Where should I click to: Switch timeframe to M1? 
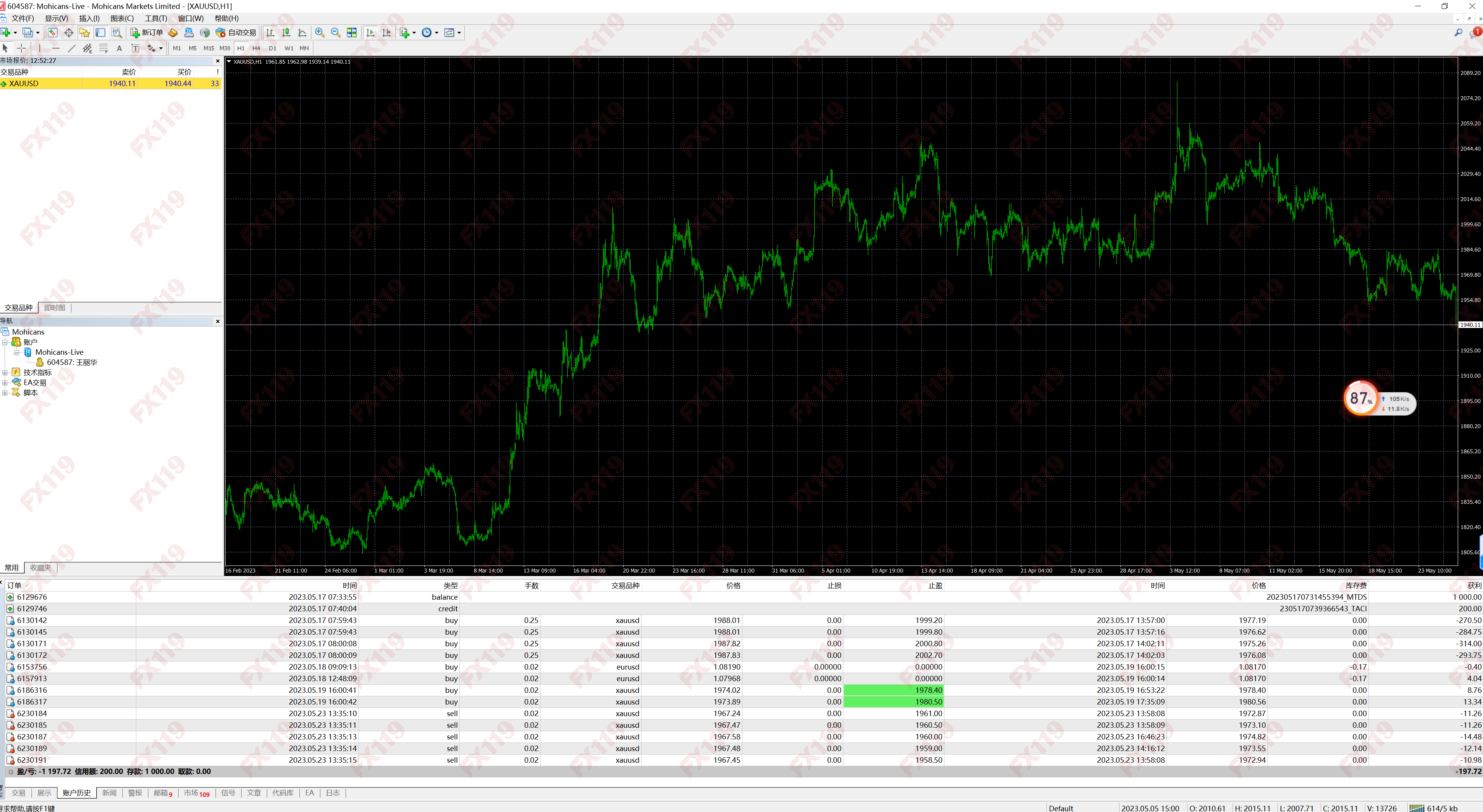[x=177, y=49]
